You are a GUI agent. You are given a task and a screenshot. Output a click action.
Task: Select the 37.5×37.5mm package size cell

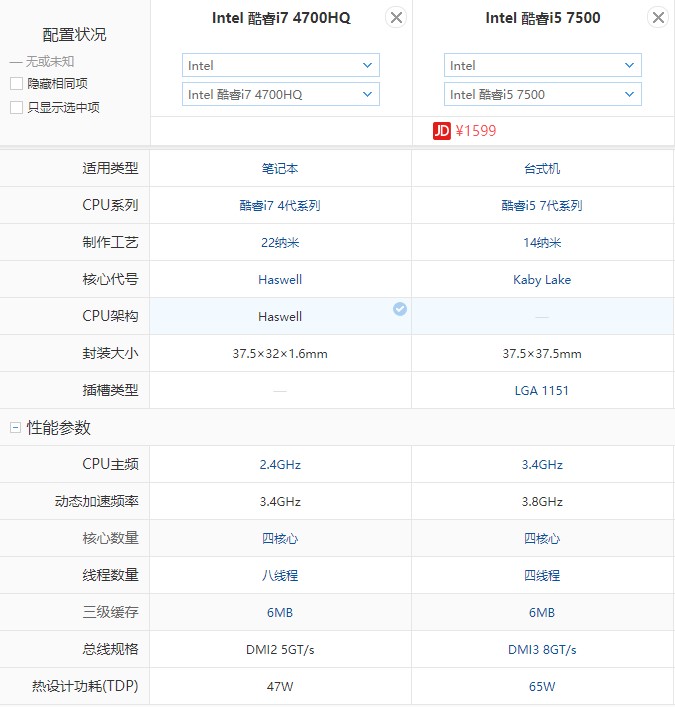coord(542,354)
